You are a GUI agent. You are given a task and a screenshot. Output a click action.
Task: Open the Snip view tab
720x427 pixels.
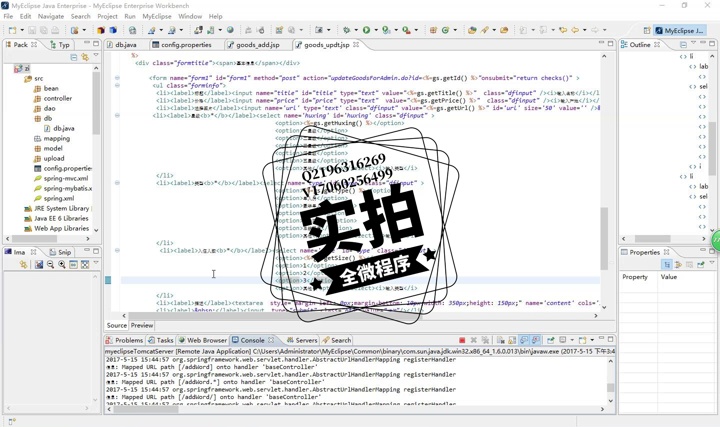(60, 252)
